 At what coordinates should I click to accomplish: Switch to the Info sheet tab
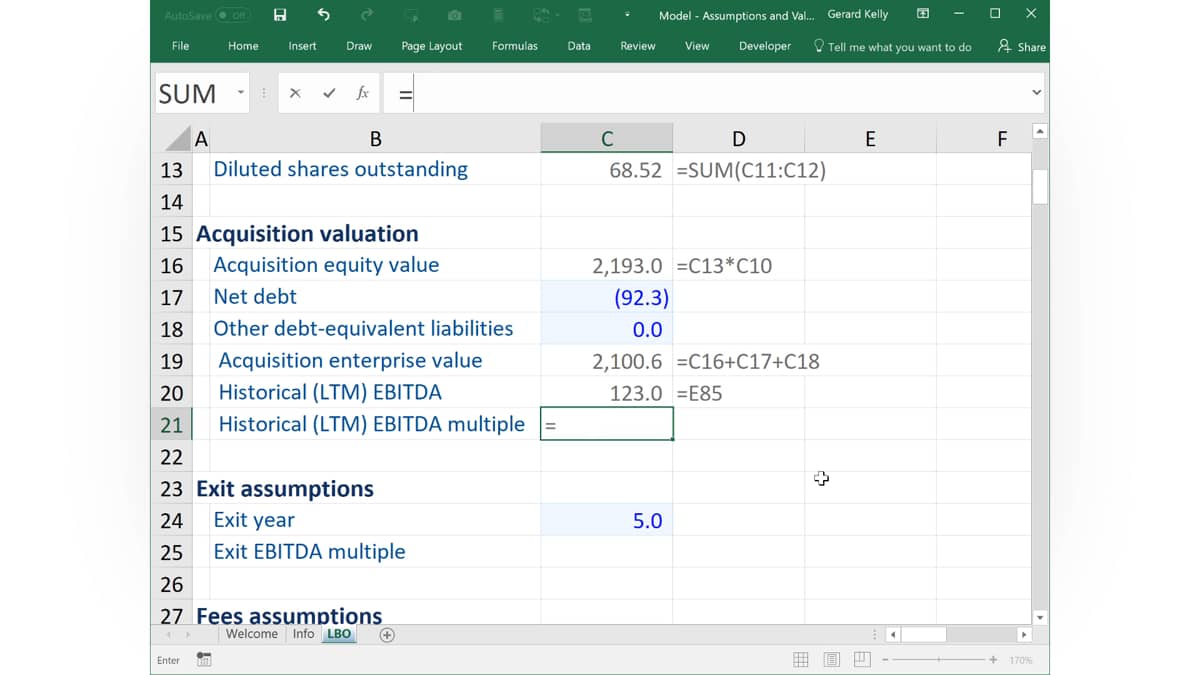point(304,634)
